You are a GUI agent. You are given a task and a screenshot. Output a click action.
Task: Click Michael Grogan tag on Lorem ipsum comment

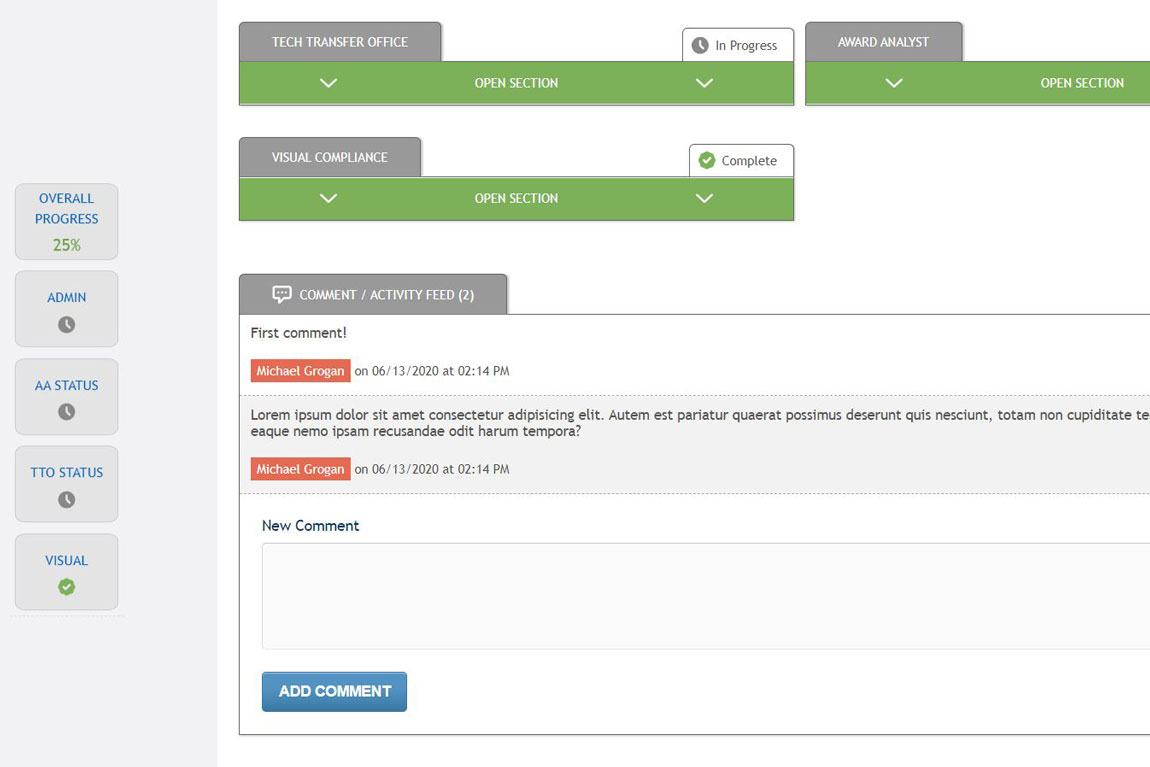300,469
